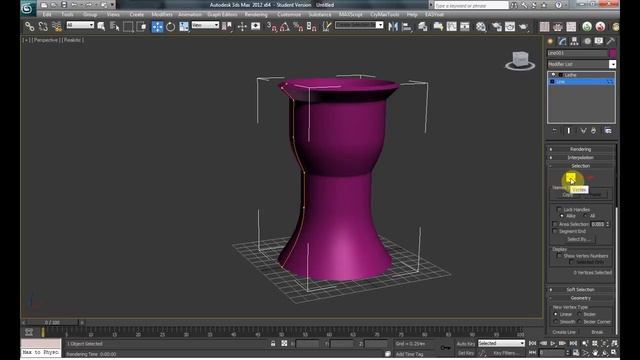This screenshot has height=360, width=640.
Task: Open the reference coordinate system View dropdown
Action: (205, 25)
